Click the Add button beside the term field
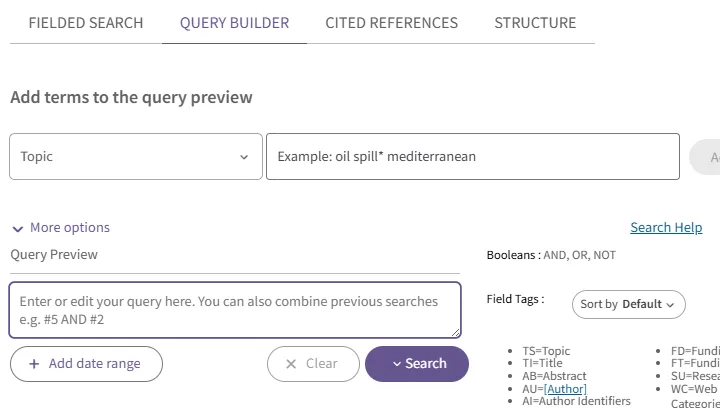 click(706, 157)
